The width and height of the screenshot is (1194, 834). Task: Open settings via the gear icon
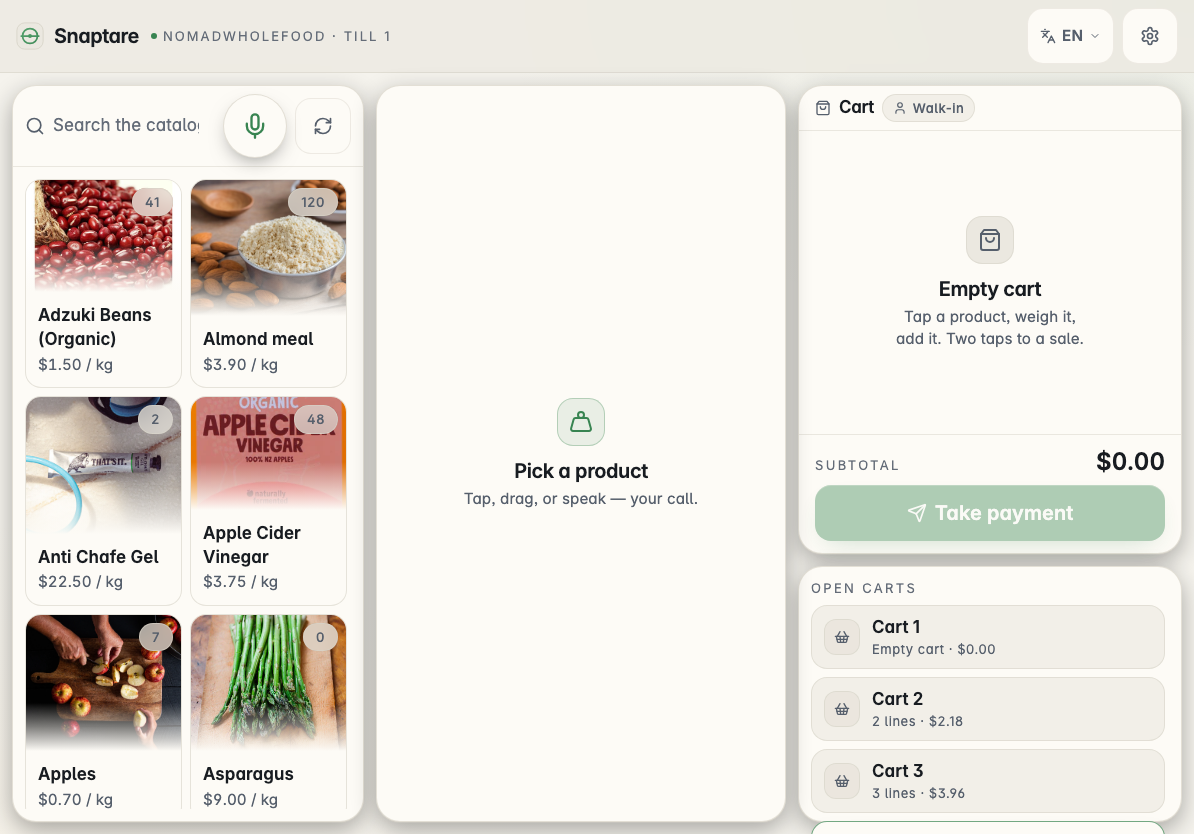(1150, 36)
